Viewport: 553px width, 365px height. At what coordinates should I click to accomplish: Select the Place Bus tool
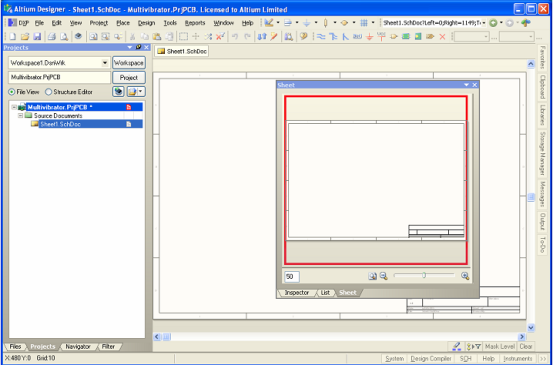(333, 36)
